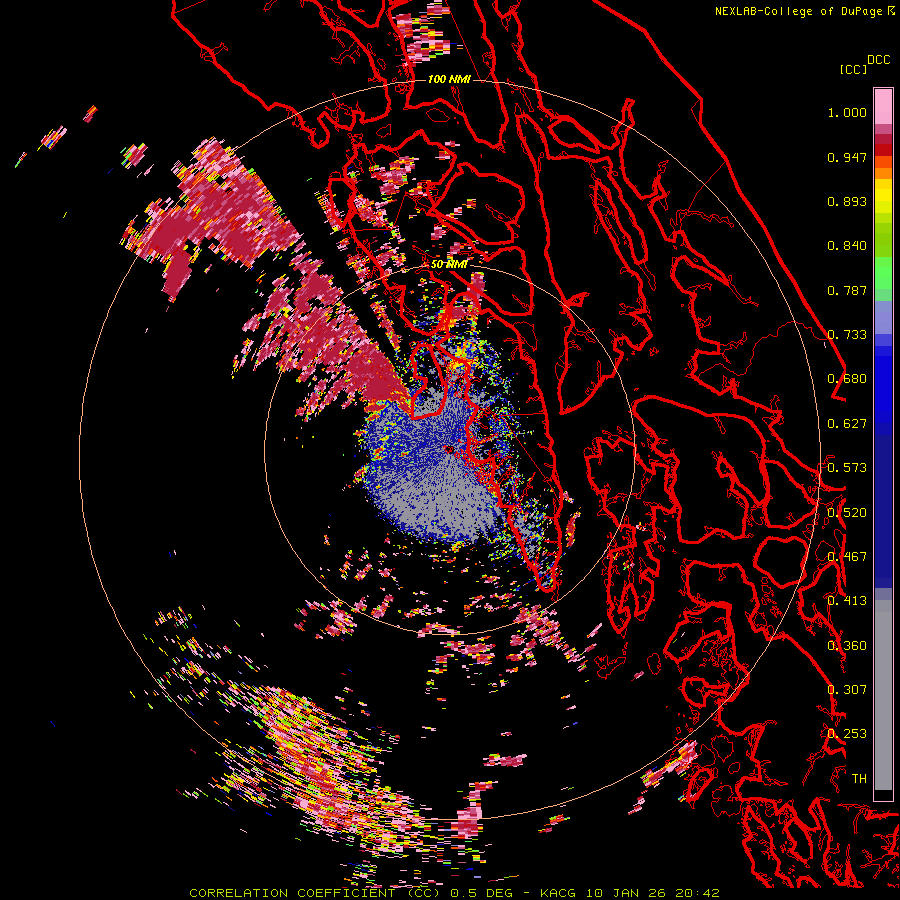Click the gray segment of color bar
The image size is (900, 900).
[x=883, y=695]
